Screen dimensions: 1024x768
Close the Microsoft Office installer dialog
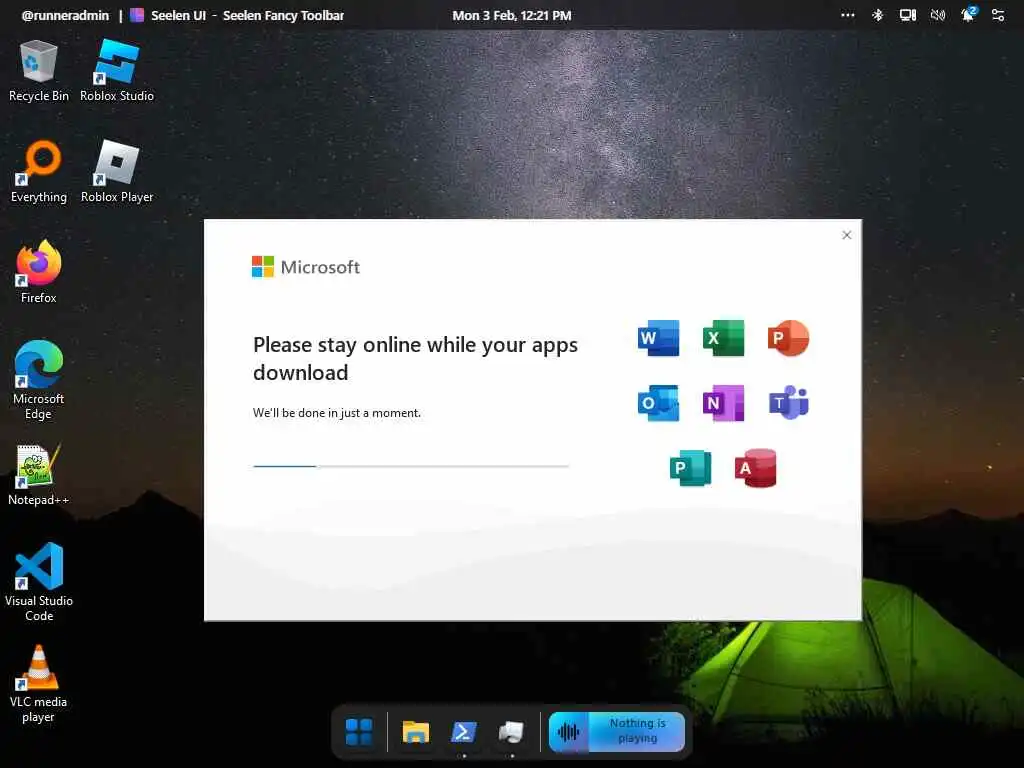846,235
